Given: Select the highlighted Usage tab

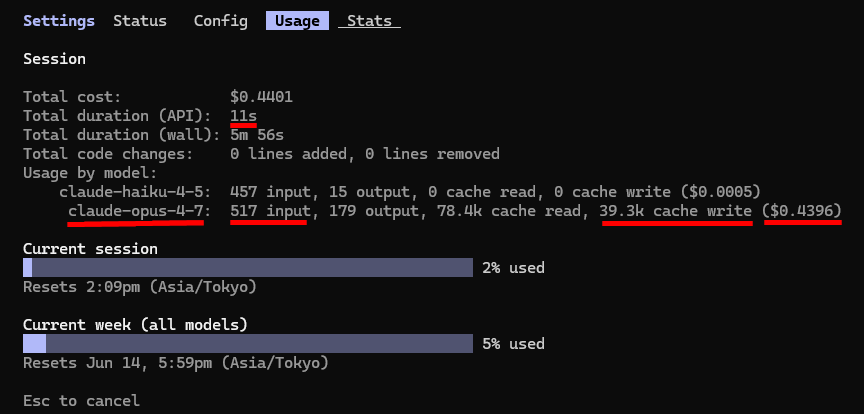Looking at the screenshot, I should 298,21.
